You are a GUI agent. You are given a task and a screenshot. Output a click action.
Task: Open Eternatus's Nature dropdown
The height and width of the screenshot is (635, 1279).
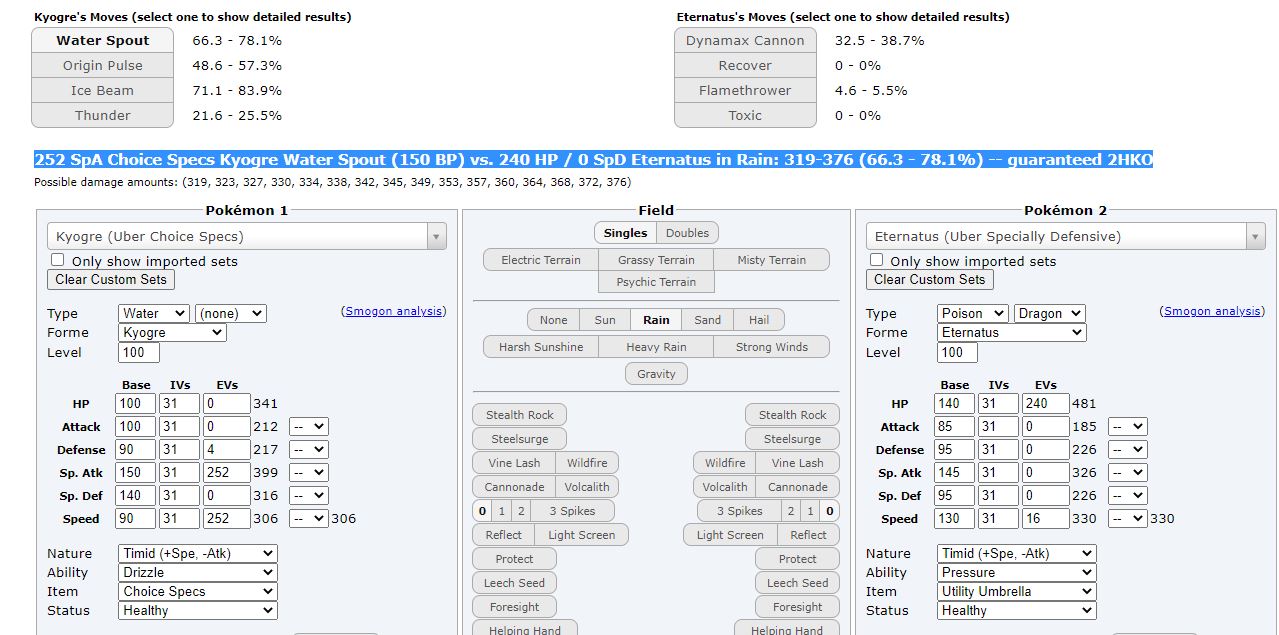coord(1016,553)
